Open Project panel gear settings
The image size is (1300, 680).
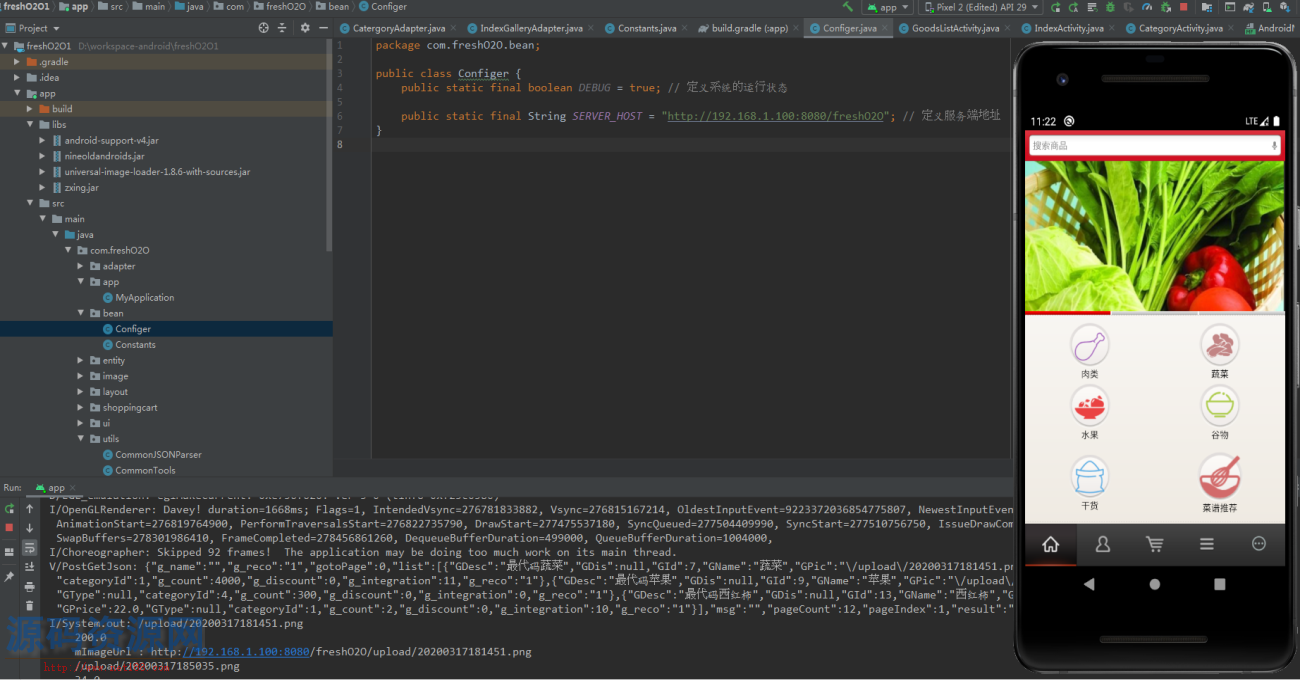click(x=305, y=28)
